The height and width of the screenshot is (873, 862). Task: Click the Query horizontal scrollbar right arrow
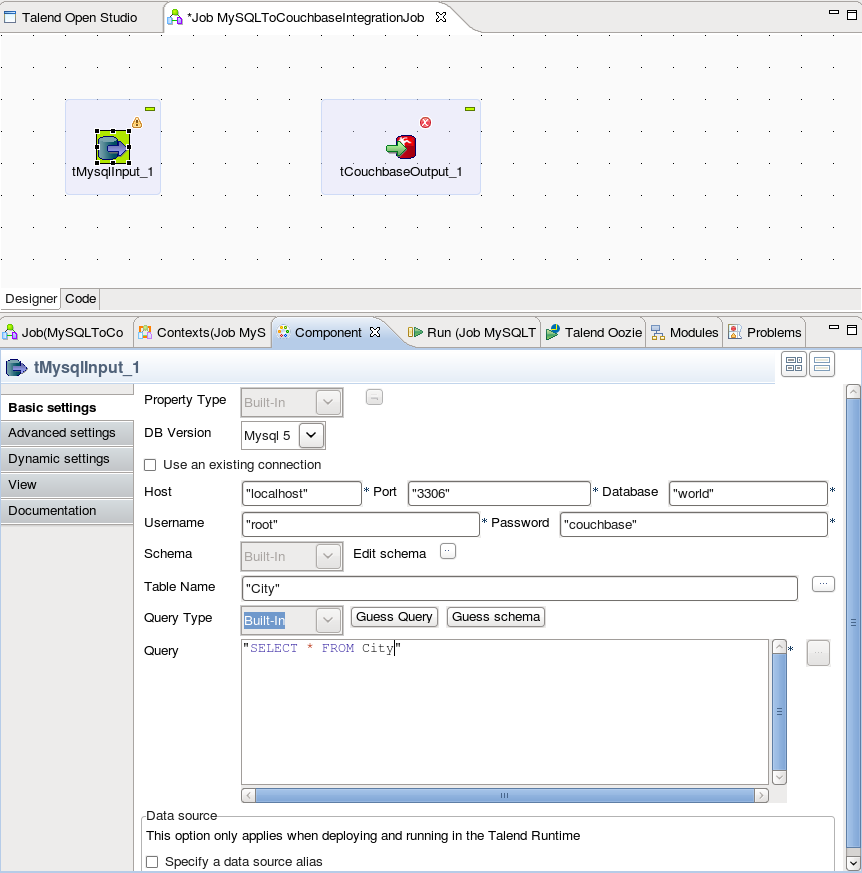coord(761,796)
